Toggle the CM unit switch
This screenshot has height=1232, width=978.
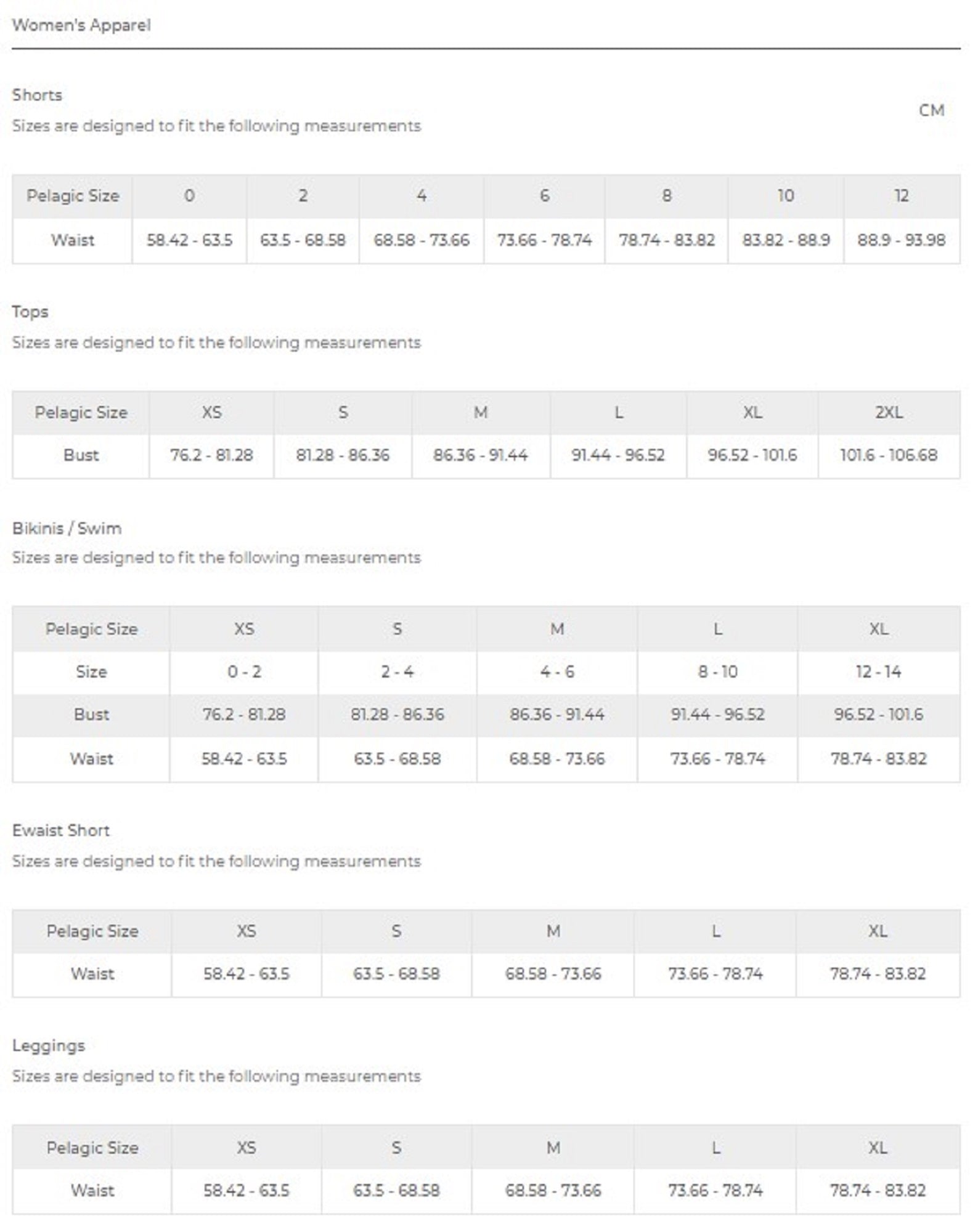point(931,111)
